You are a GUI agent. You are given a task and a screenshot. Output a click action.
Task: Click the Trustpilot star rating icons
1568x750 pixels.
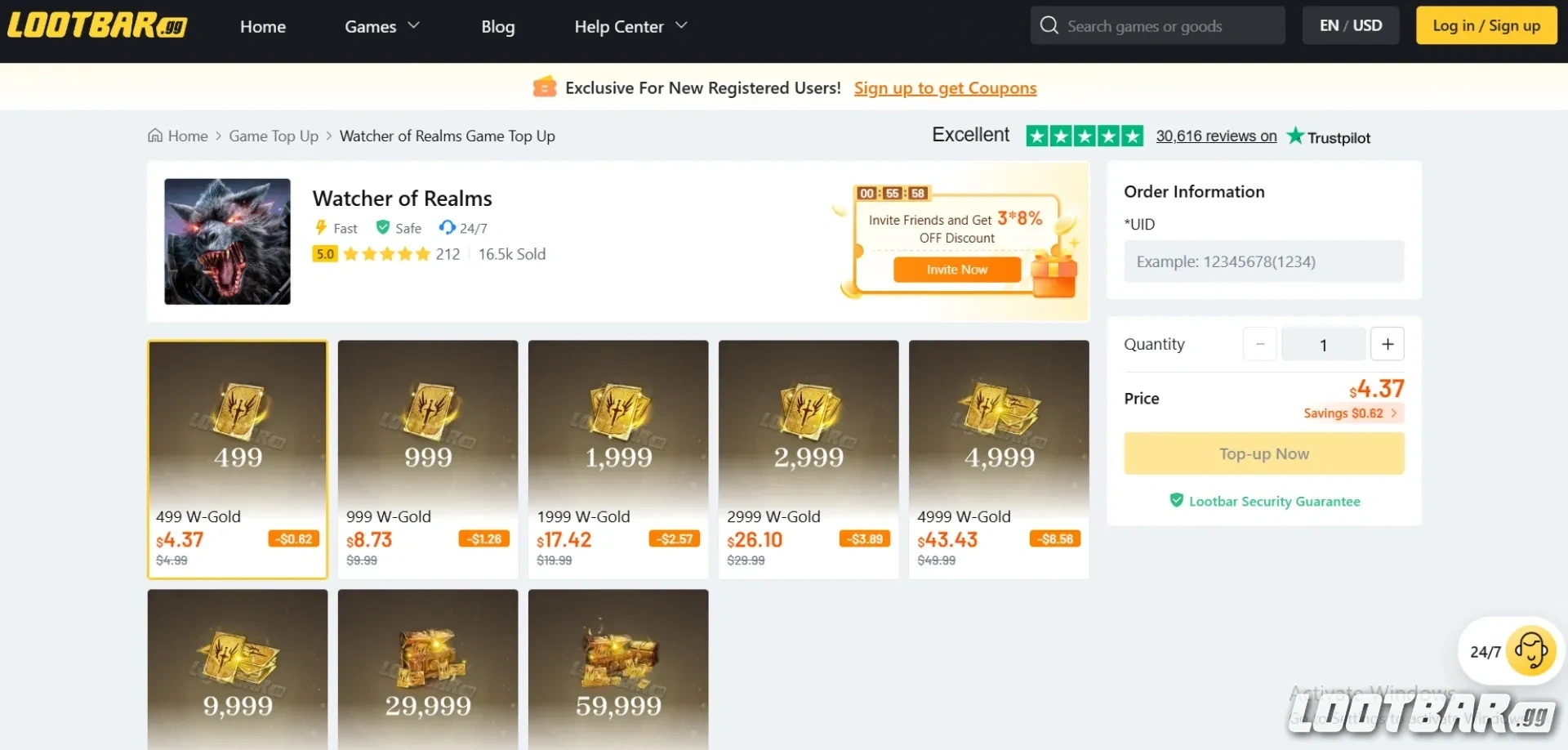coord(1085,136)
